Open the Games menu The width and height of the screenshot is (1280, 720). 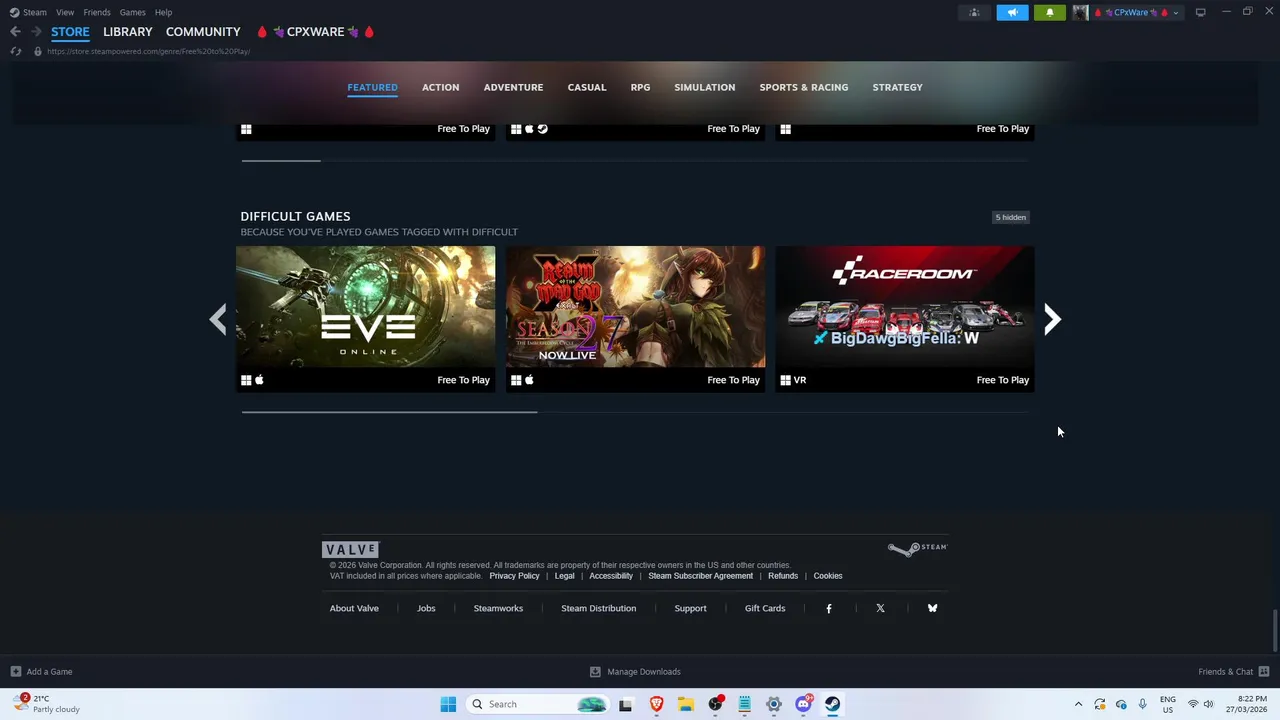tap(132, 12)
